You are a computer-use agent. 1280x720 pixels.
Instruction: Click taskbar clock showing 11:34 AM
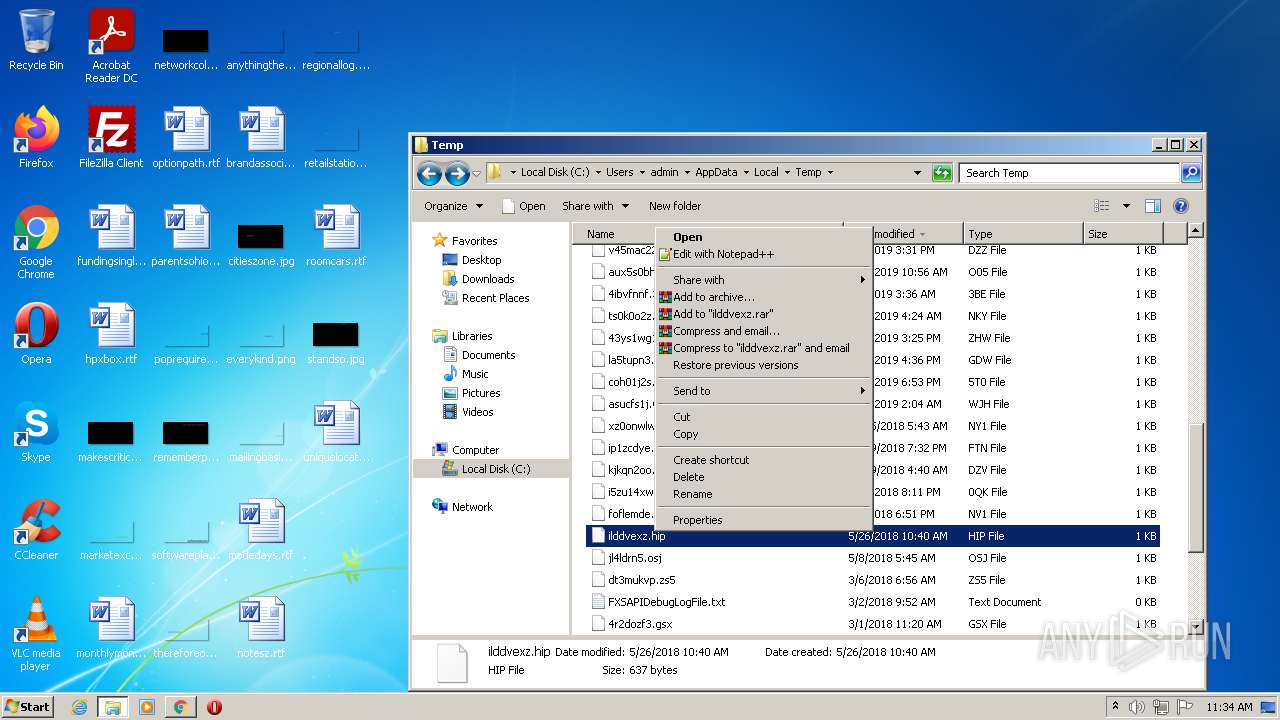pos(1229,707)
